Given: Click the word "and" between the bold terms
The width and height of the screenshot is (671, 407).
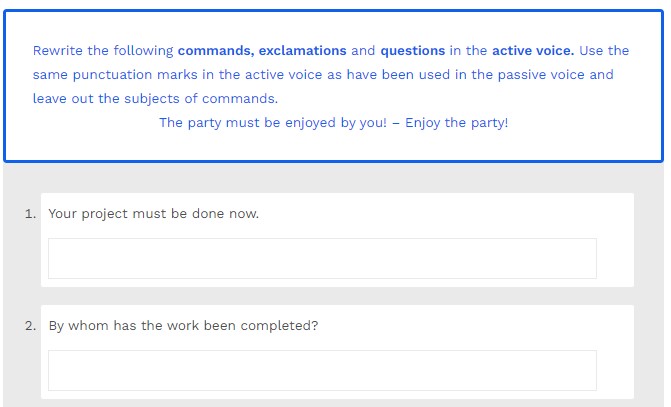Looking at the screenshot, I should click(363, 50).
